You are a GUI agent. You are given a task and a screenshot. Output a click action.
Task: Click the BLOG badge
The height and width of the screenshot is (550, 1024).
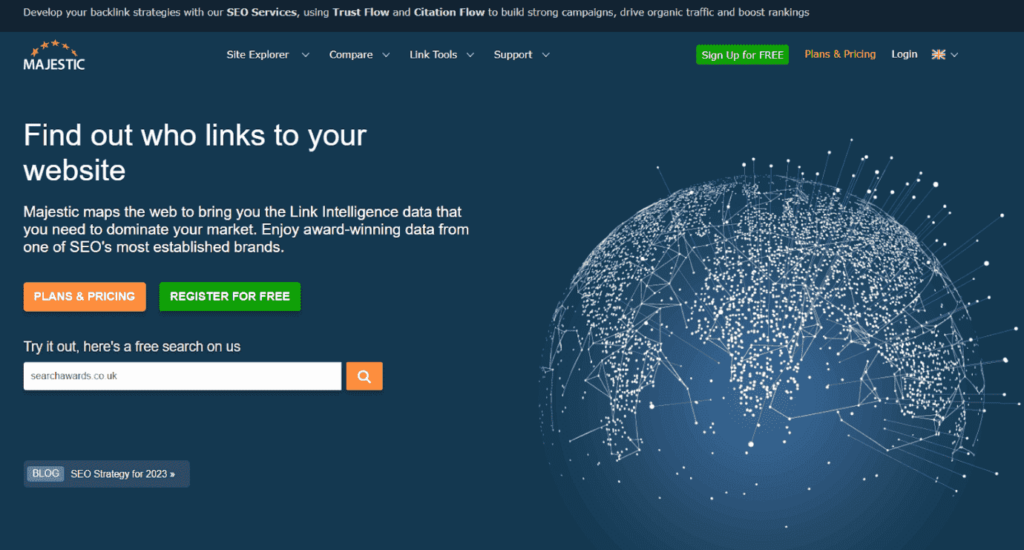(46, 474)
